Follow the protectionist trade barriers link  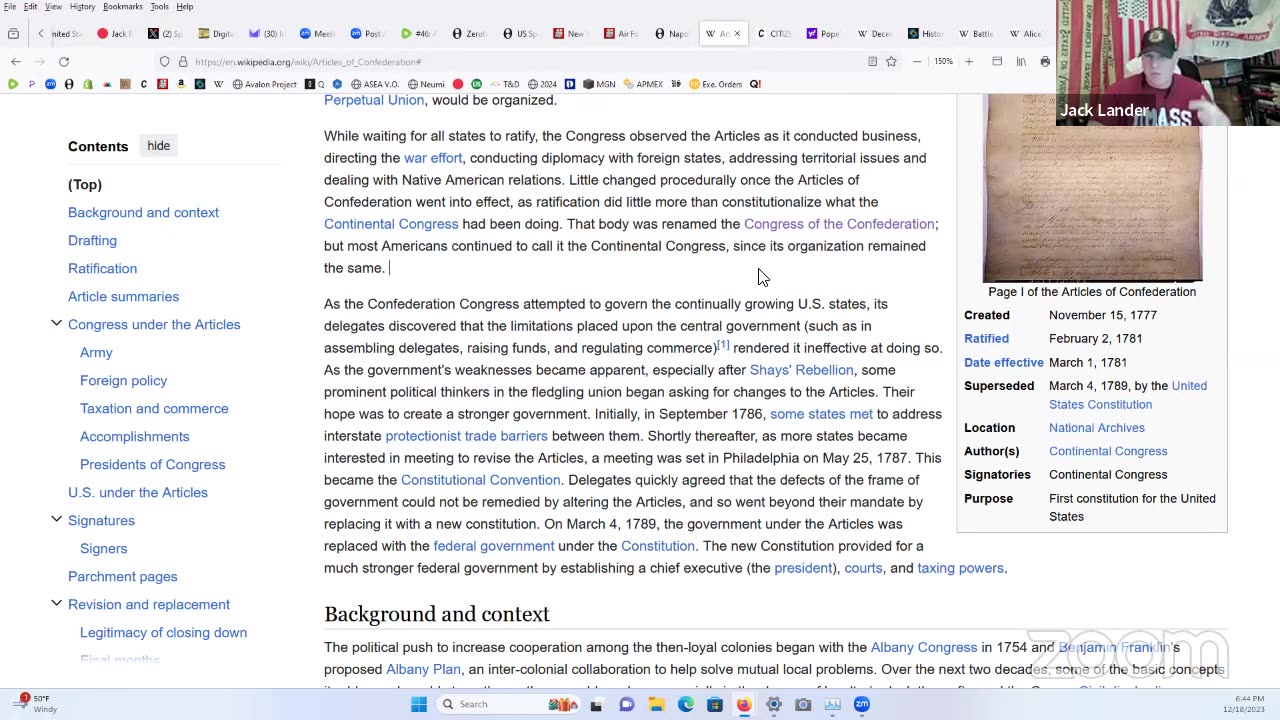466,436
